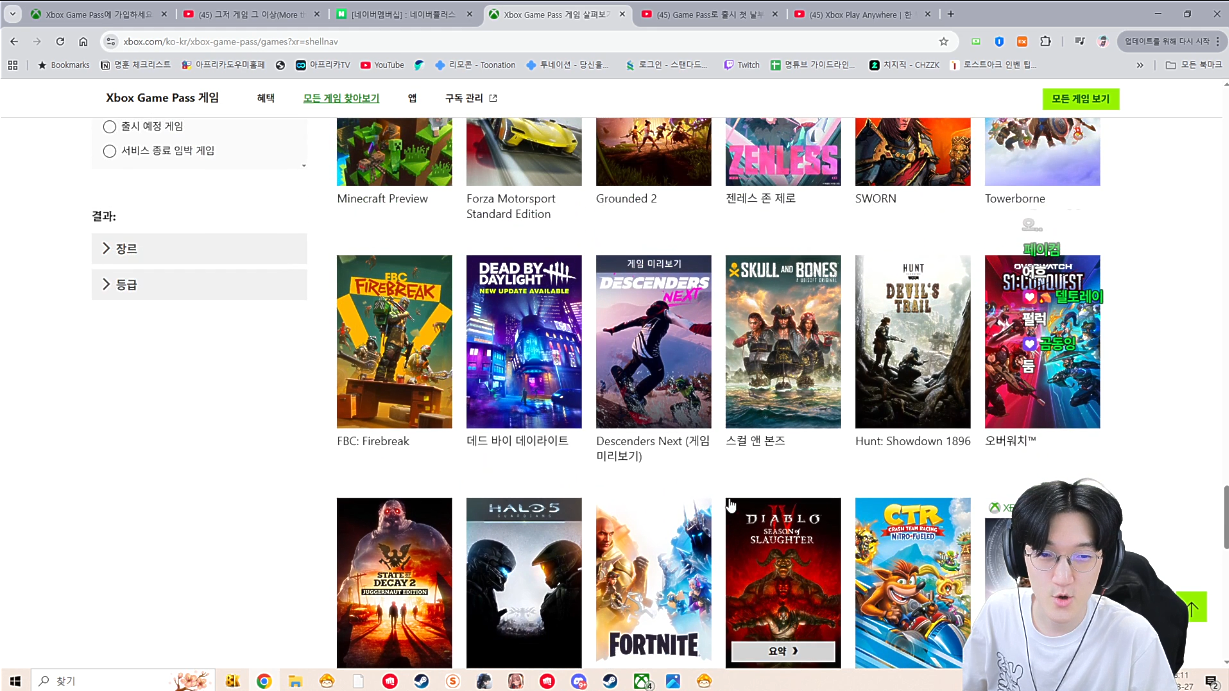Image resolution: width=1229 pixels, height=691 pixels.
Task: Open the Xbox app on the taskbar
Action: [x=642, y=681]
